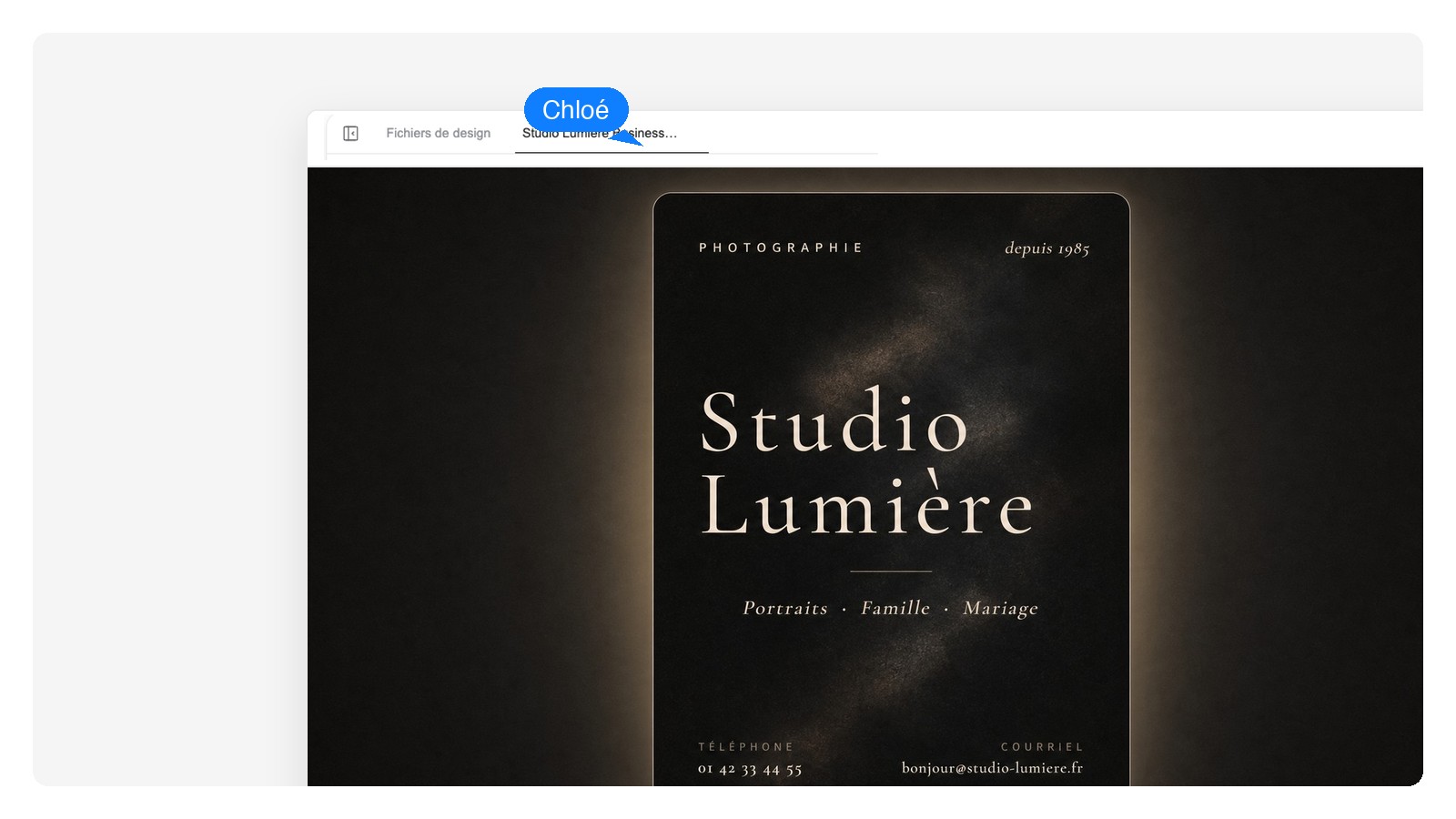Select the Studio Lumière Business tab
This screenshot has width=1456, height=819.
tap(612, 133)
